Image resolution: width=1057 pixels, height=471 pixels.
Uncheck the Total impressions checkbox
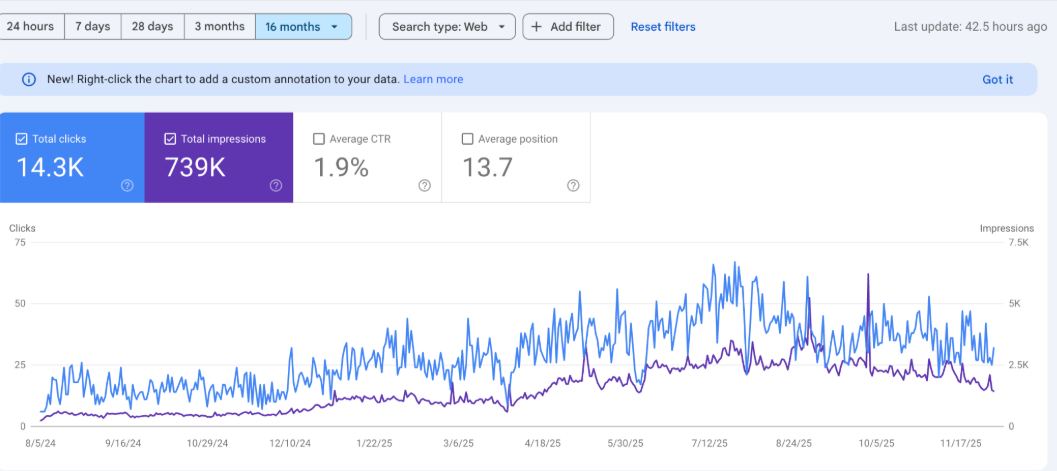[170, 139]
